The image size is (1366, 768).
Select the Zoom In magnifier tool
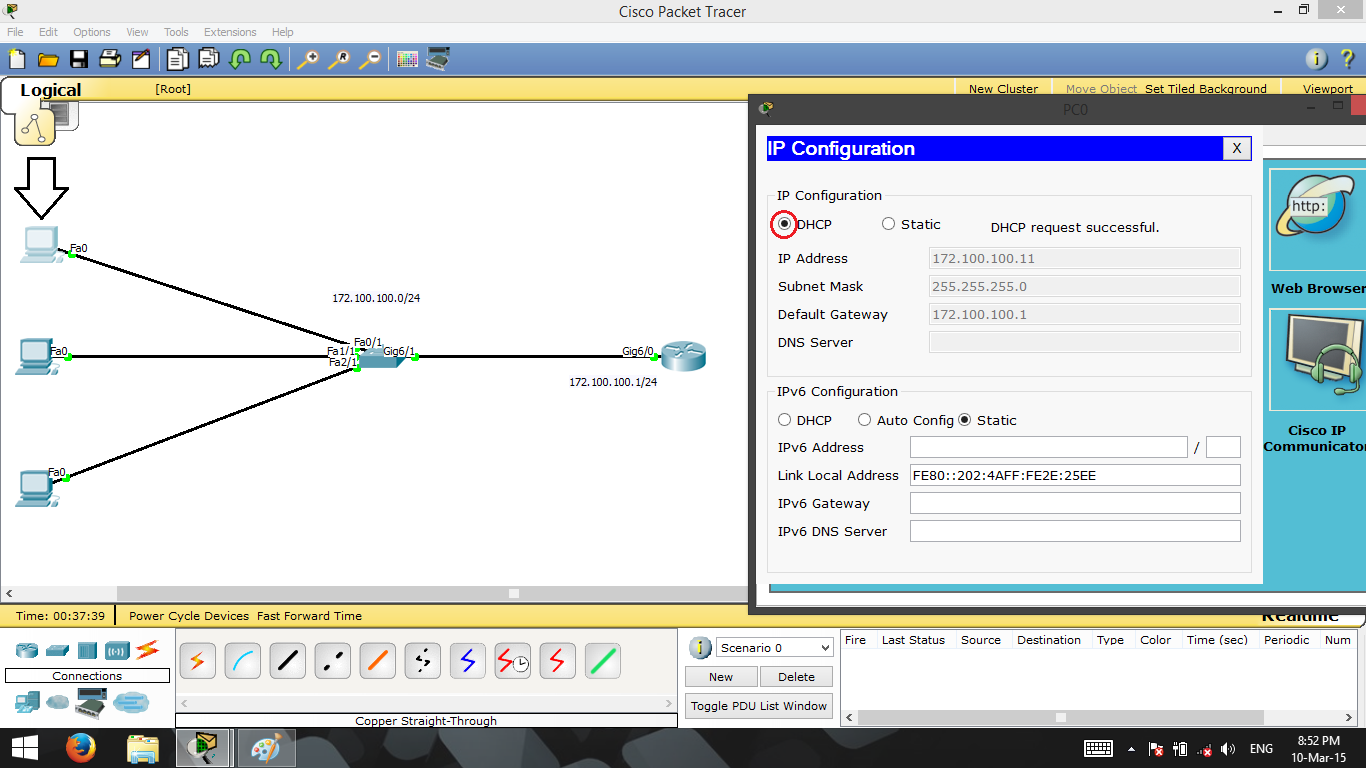(x=310, y=58)
